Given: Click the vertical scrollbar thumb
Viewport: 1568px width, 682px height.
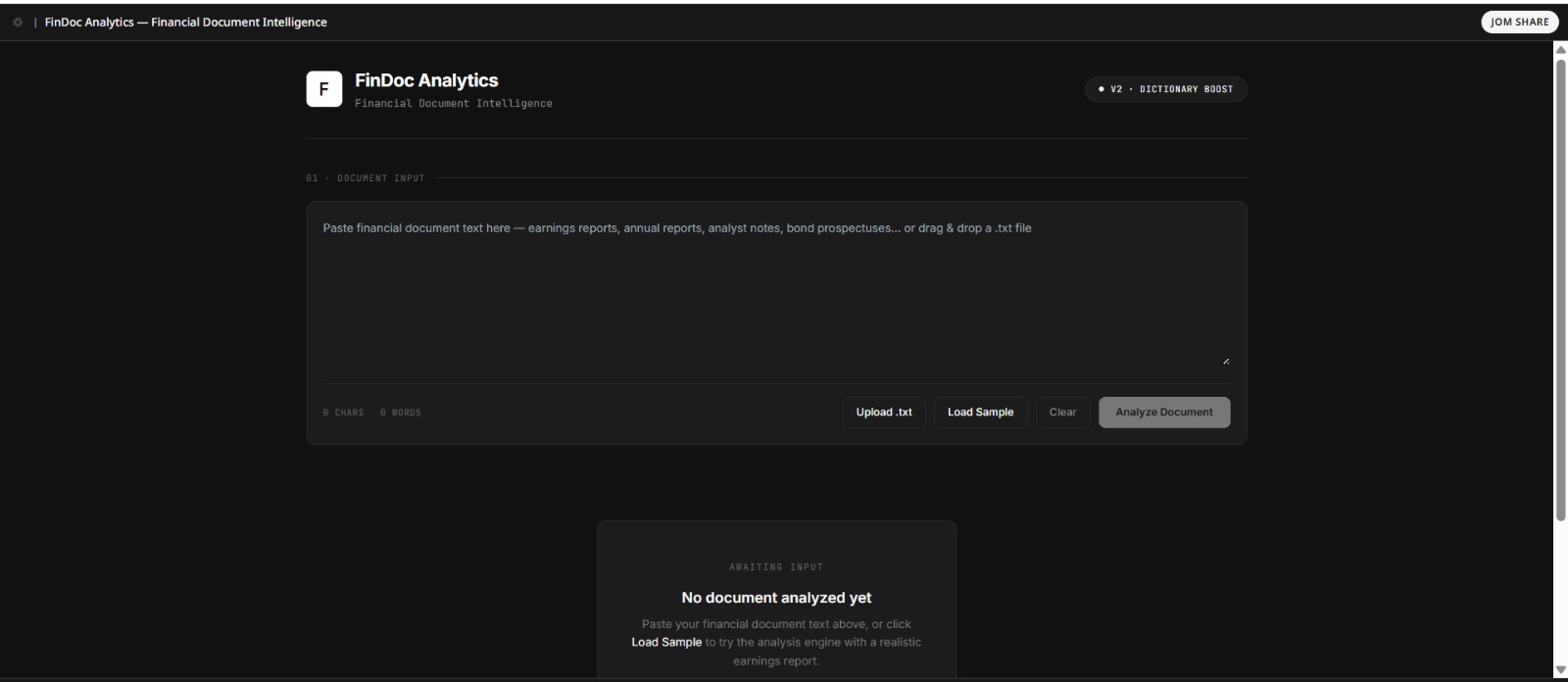Looking at the screenshot, I should coord(1560,289).
